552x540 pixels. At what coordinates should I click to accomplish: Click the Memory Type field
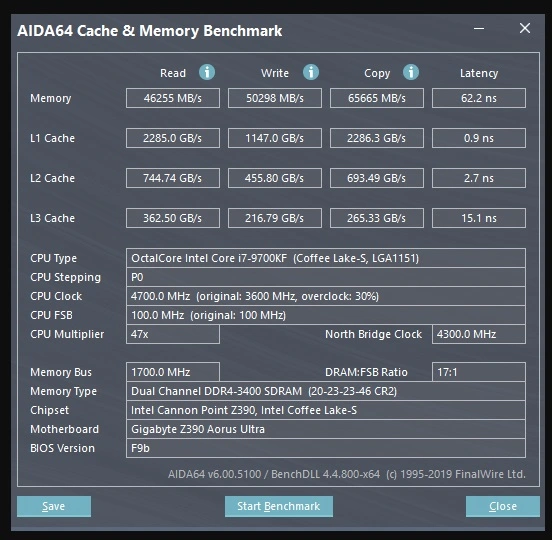(x=326, y=391)
